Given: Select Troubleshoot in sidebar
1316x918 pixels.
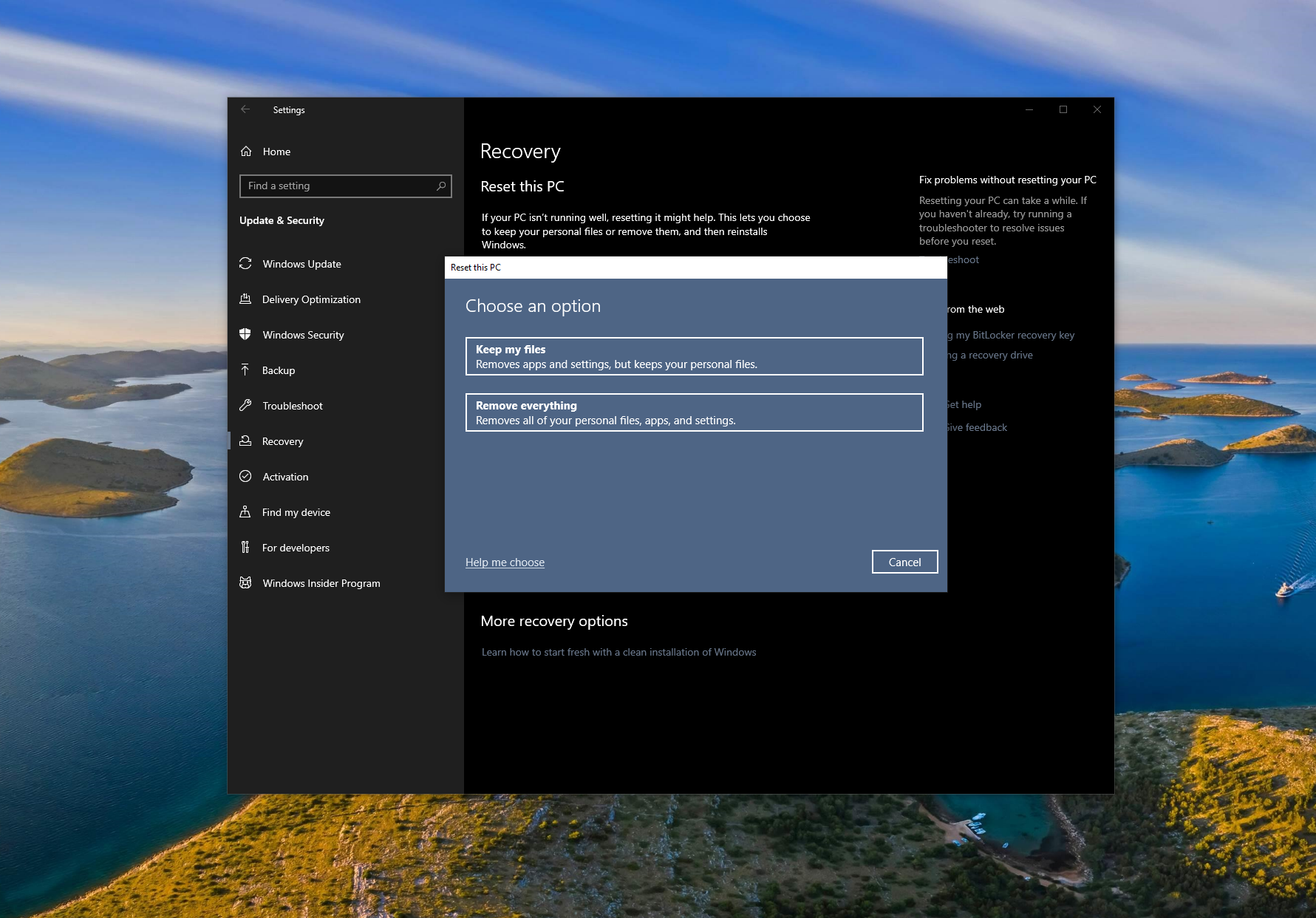Looking at the screenshot, I should 346,406.
